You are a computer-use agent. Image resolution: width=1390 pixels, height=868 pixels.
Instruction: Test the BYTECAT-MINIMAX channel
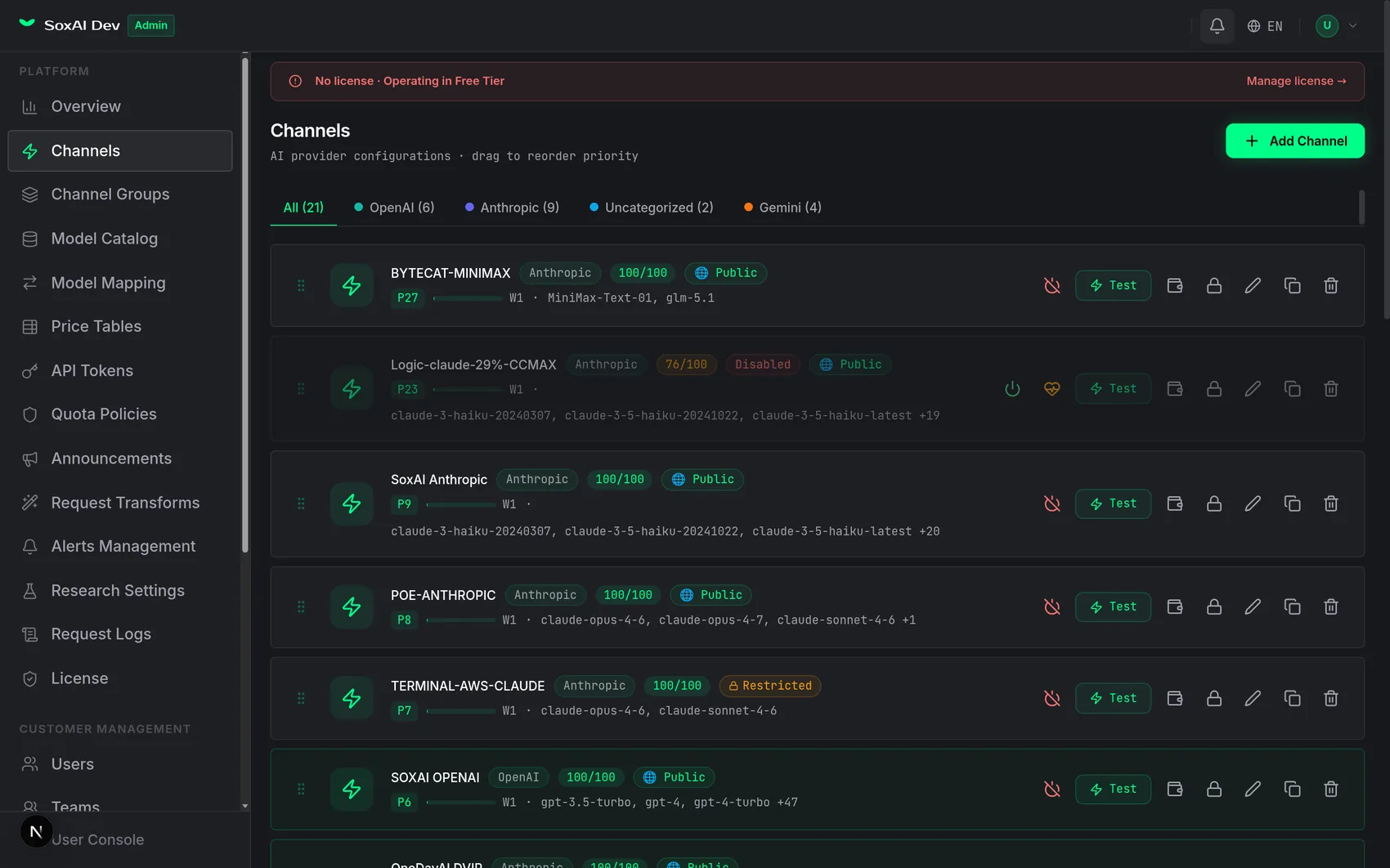(1113, 285)
